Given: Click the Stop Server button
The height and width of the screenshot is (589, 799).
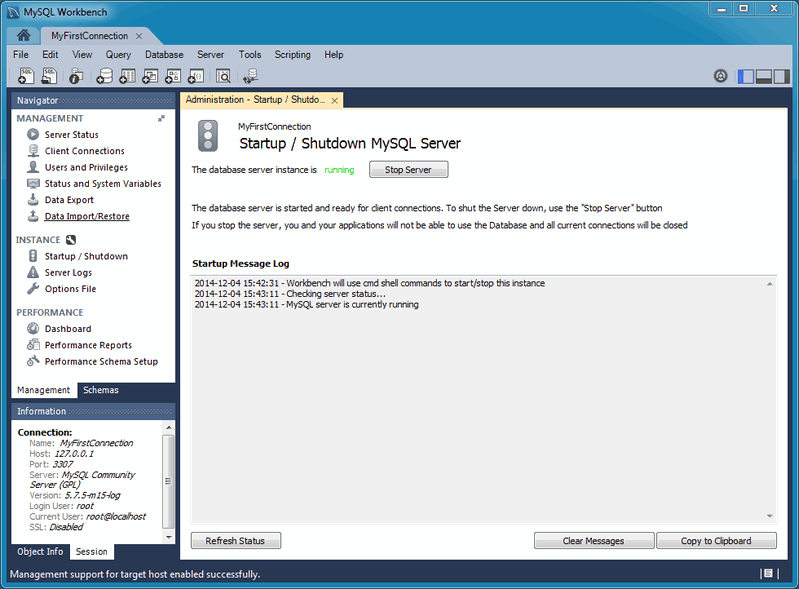Looking at the screenshot, I should tap(409, 170).
